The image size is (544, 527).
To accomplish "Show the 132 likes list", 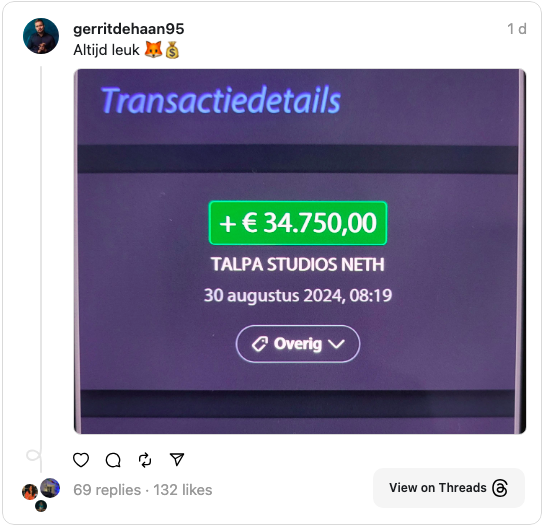I will coord(183,490).
